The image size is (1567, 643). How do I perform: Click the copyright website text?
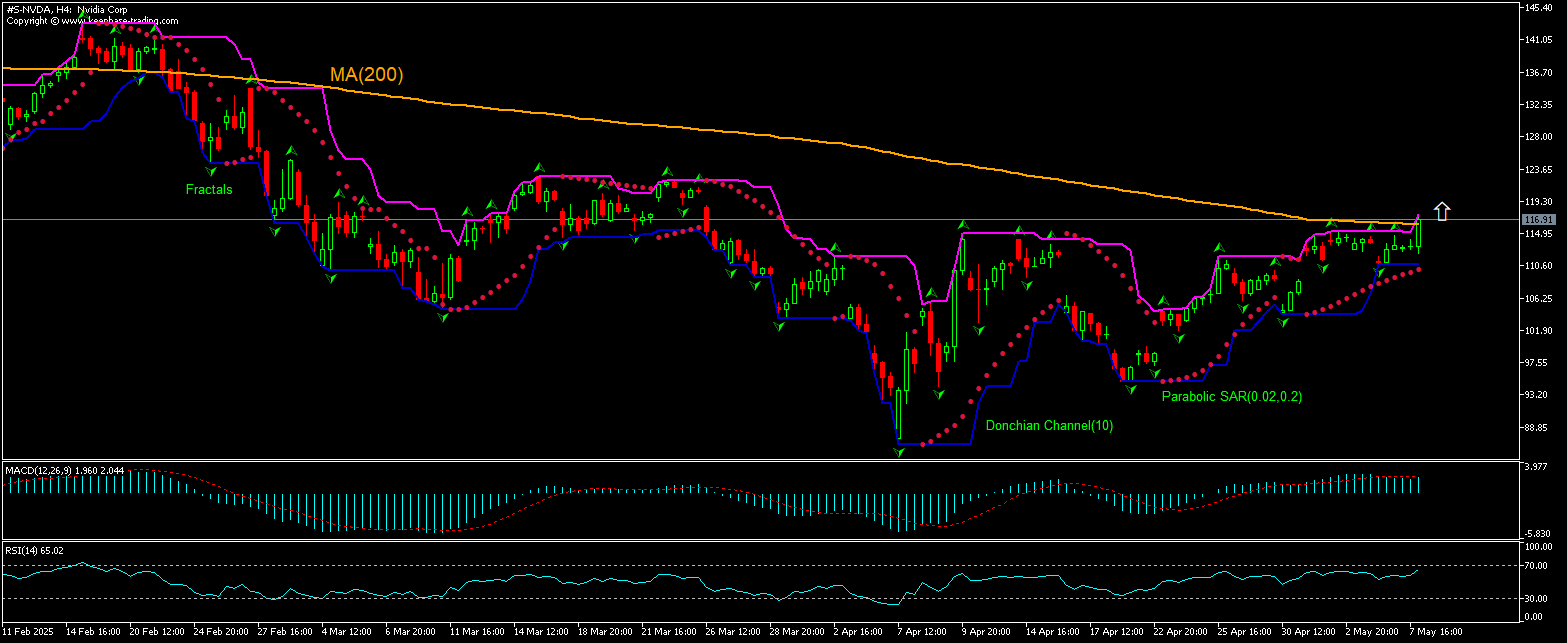(x=92, y=20)
